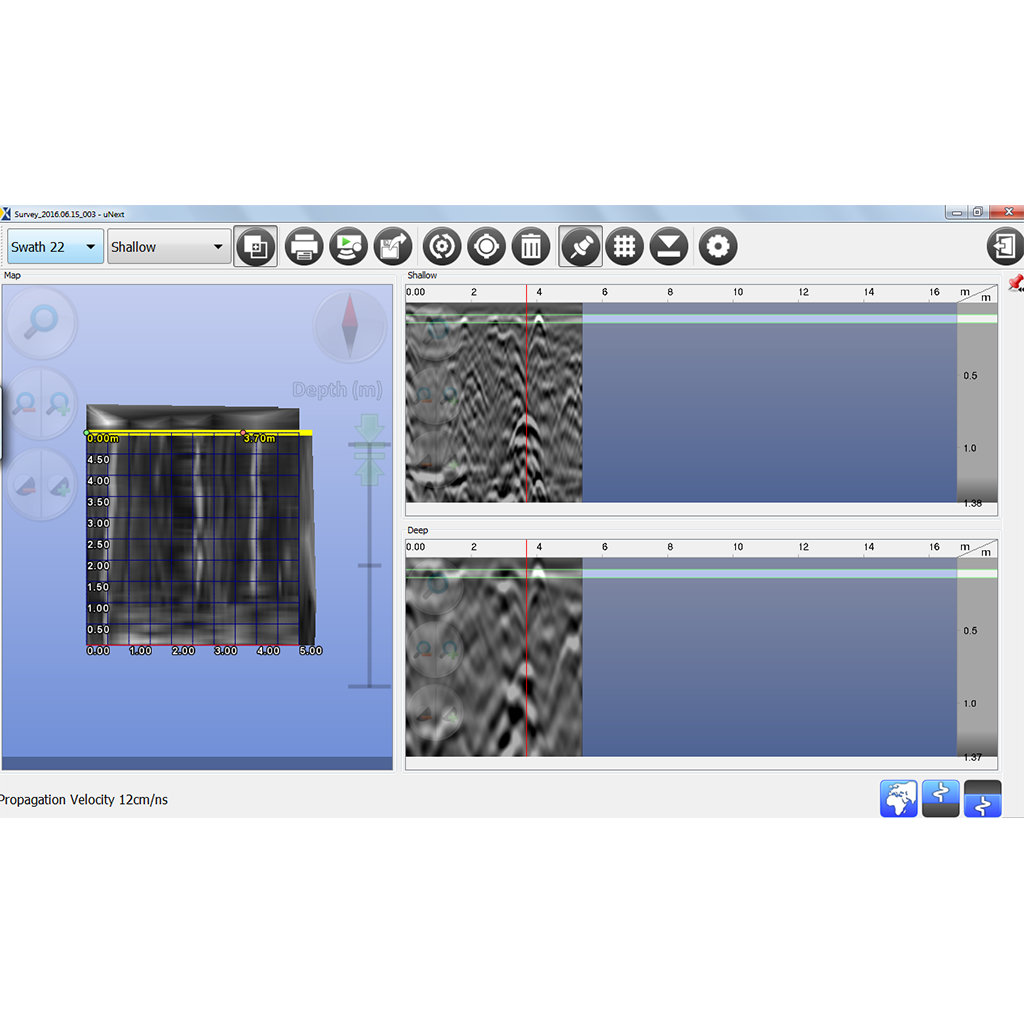The image size is (1024, 1024).
Task: Toggle the overlapping windows layout button
Action: click(x=256, y=246)
